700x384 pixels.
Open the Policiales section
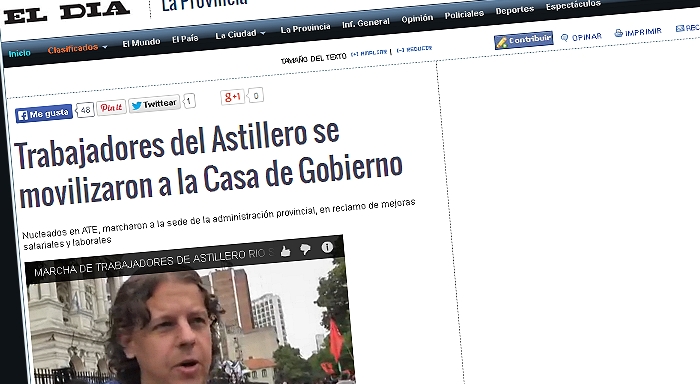(464, 14)
